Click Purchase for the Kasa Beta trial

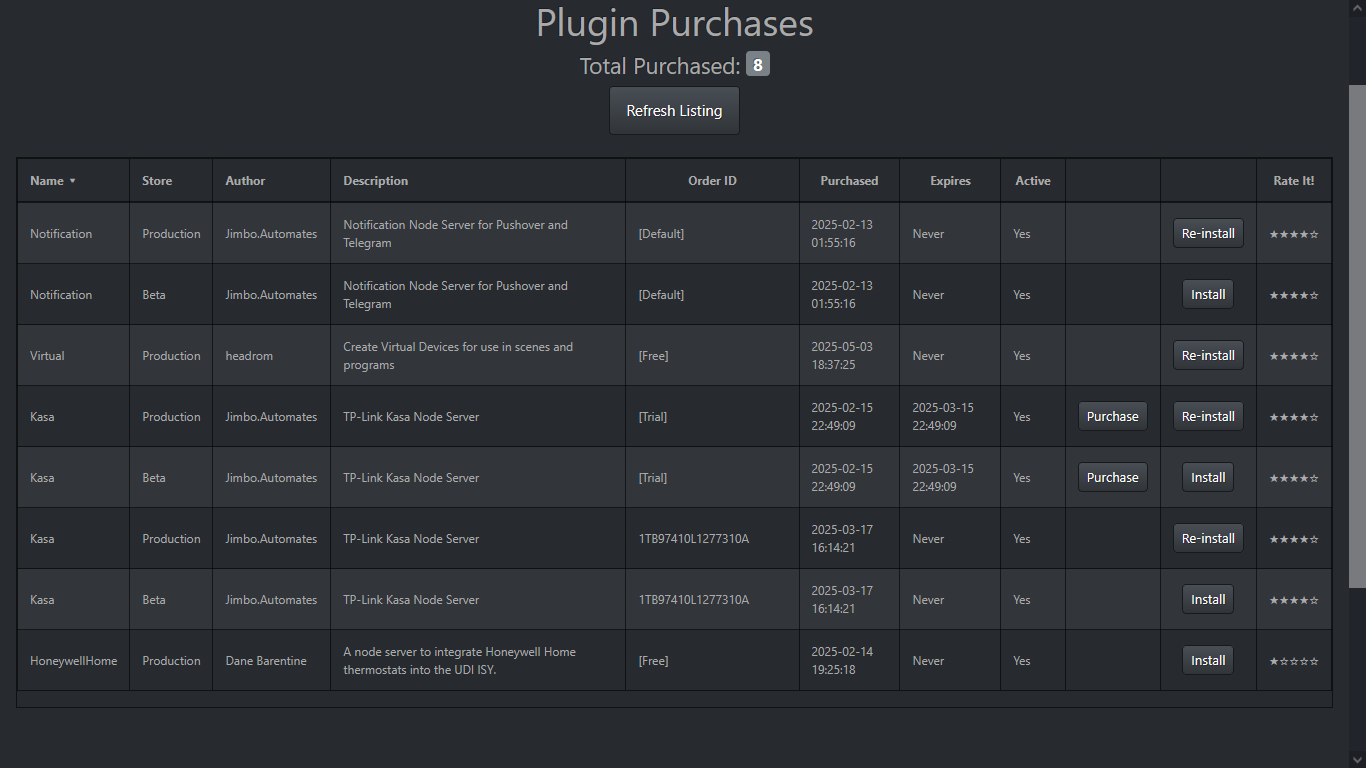1112,478
